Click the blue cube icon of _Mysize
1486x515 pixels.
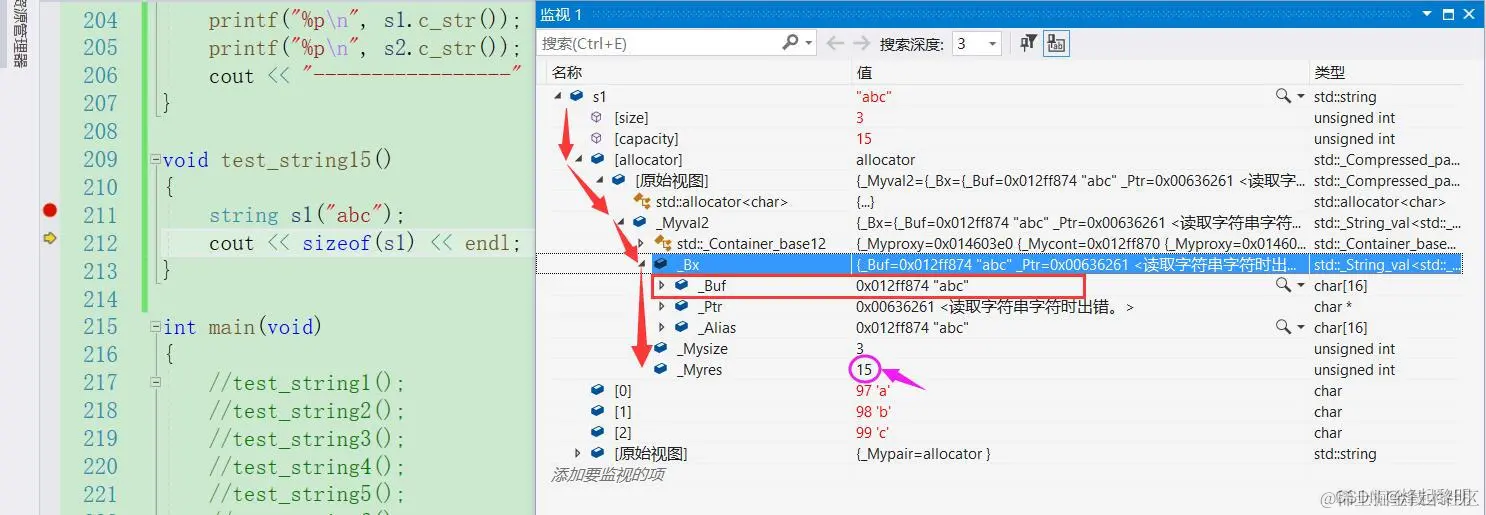660,348
